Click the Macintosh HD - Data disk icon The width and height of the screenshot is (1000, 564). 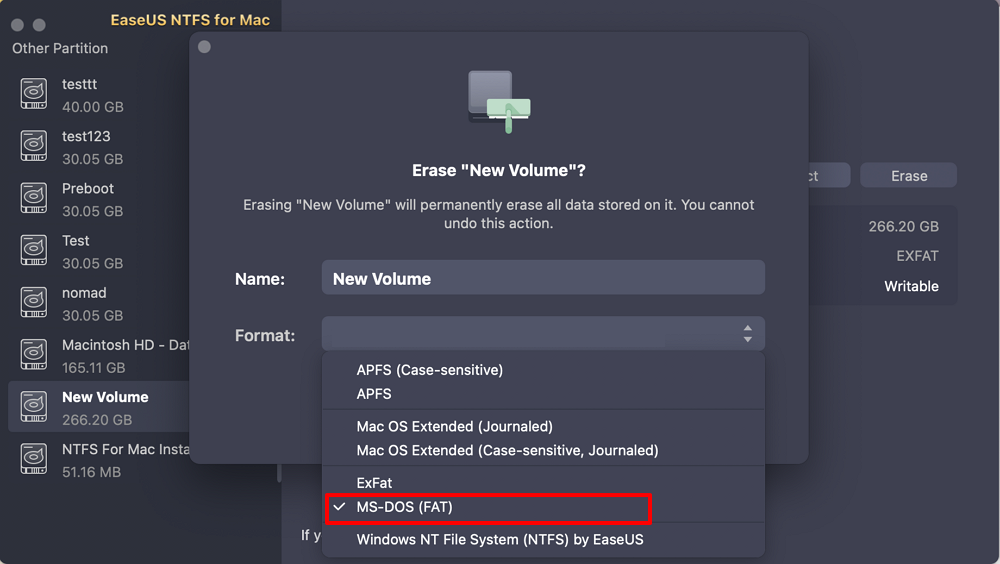pyautogui.click(x=34, y=355)
